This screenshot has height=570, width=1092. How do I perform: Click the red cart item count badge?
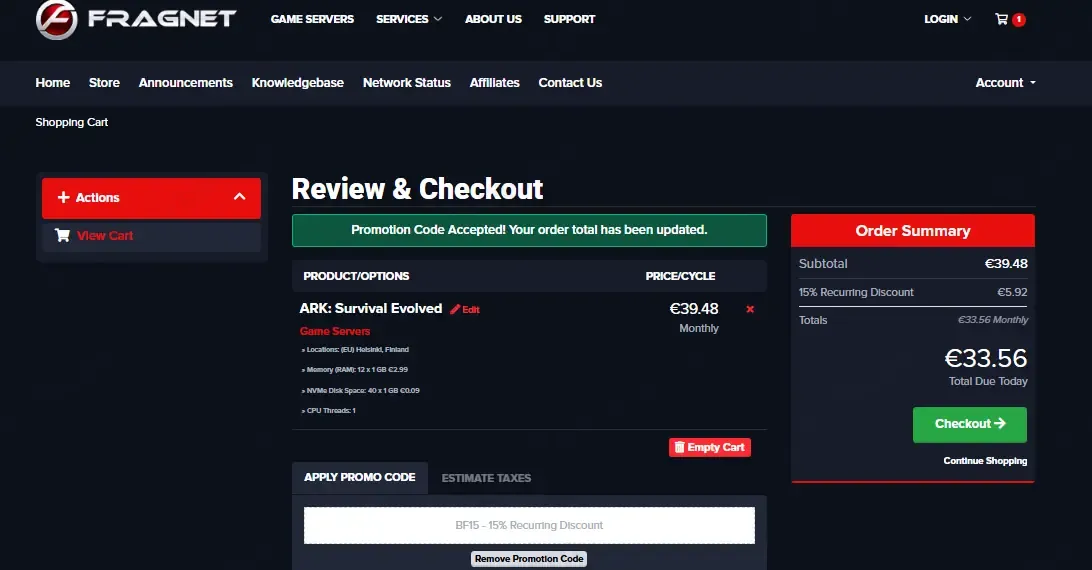(x=1019, y=20)
